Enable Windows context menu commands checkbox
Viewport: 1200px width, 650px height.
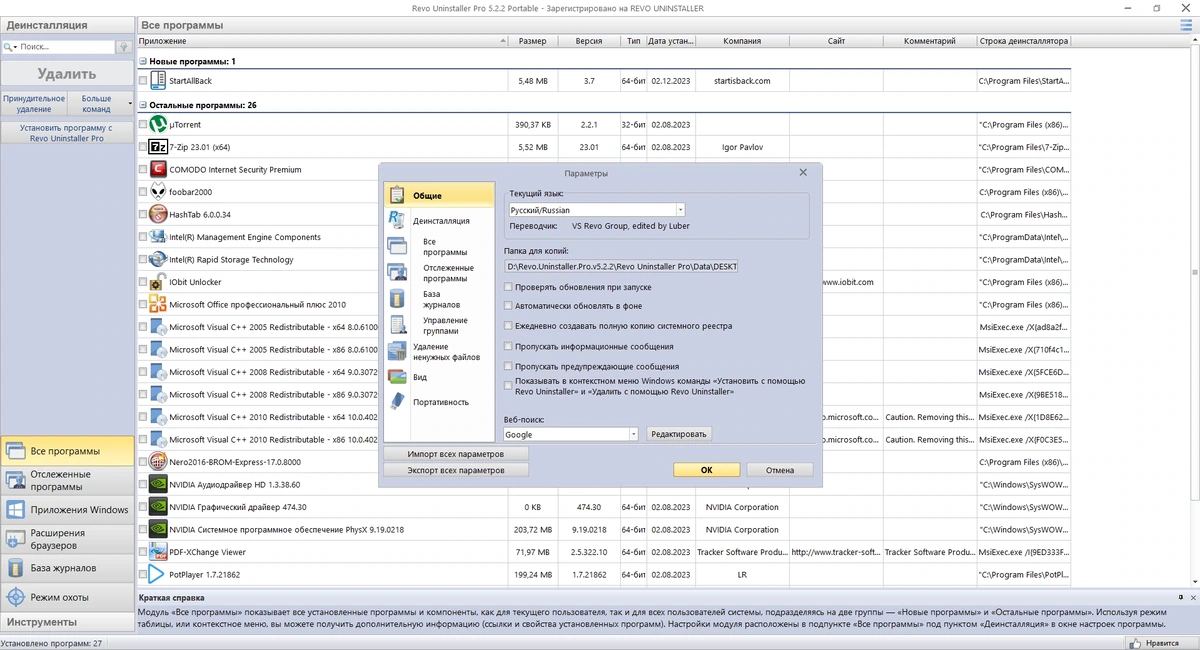pyautogui.click(x=508, y=385)
